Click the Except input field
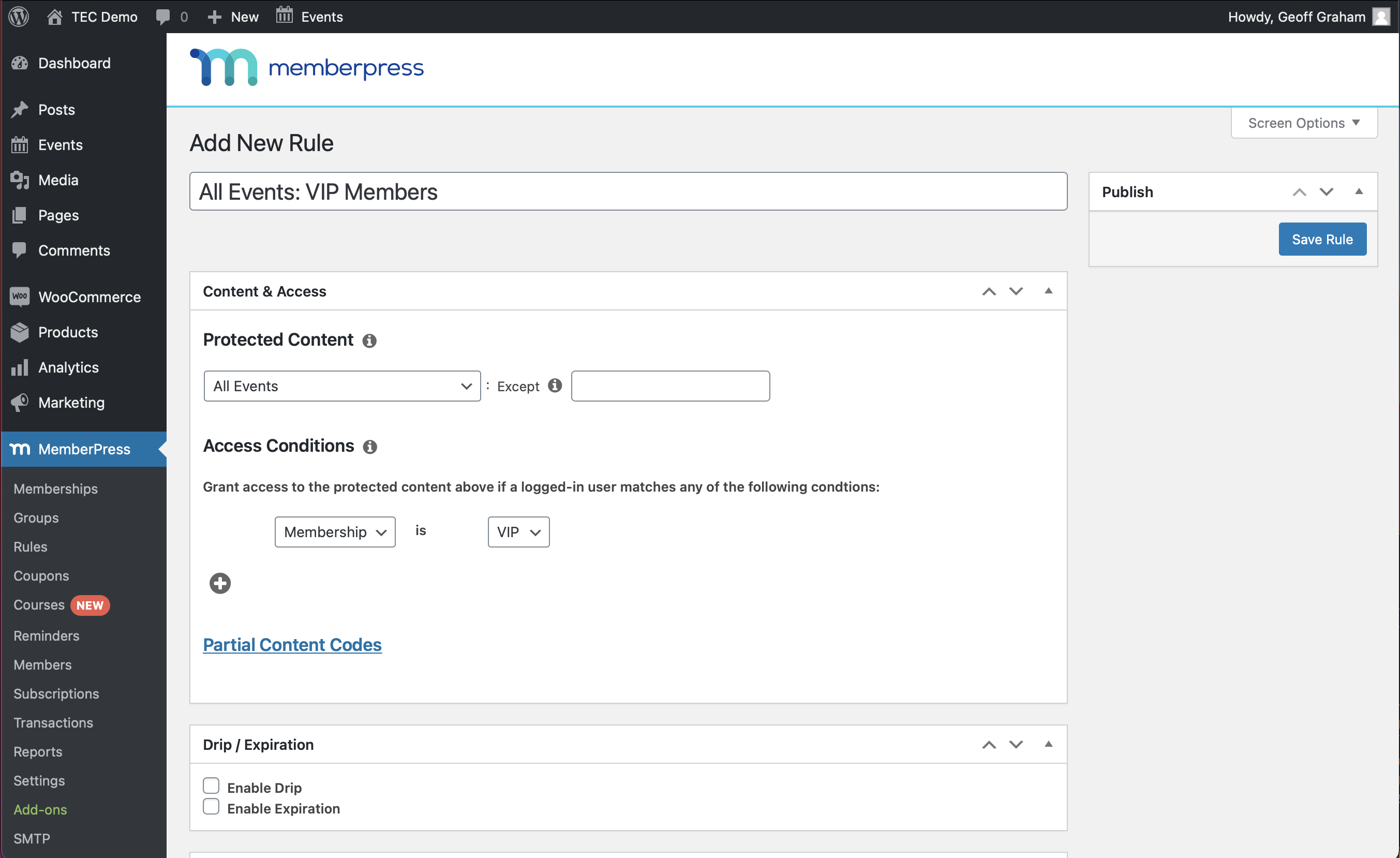This screenshot has height=858, width=1400. click(671, 387)
